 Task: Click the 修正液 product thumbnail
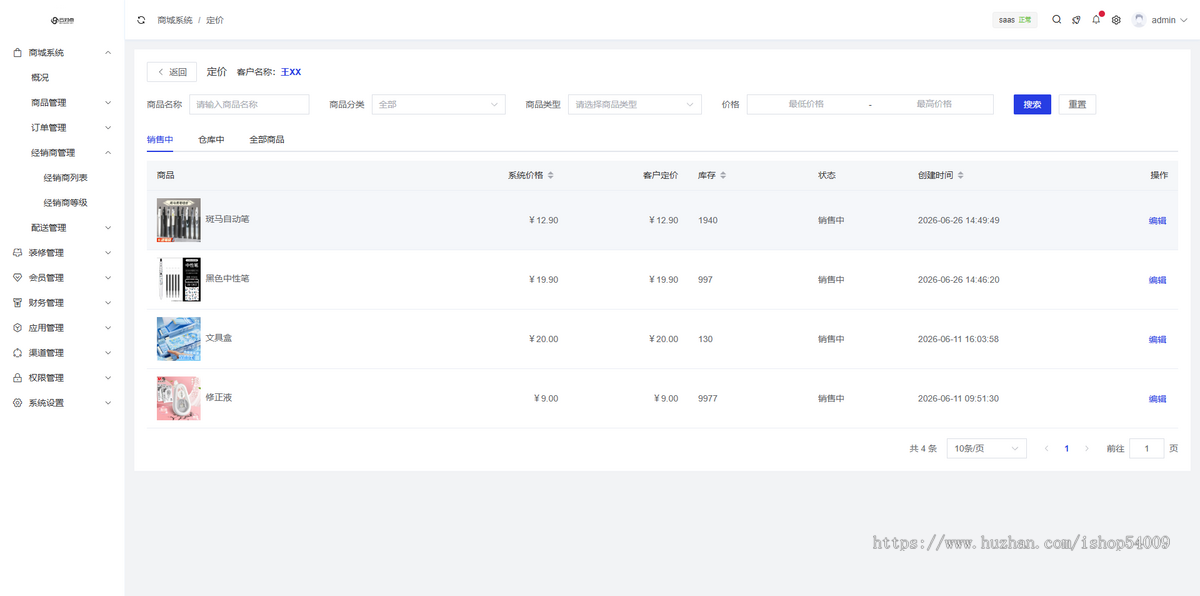tap(179, 398)
